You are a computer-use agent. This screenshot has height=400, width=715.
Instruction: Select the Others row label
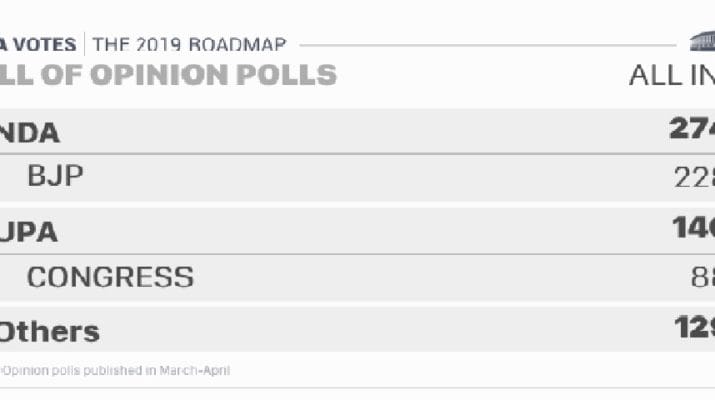49,332
